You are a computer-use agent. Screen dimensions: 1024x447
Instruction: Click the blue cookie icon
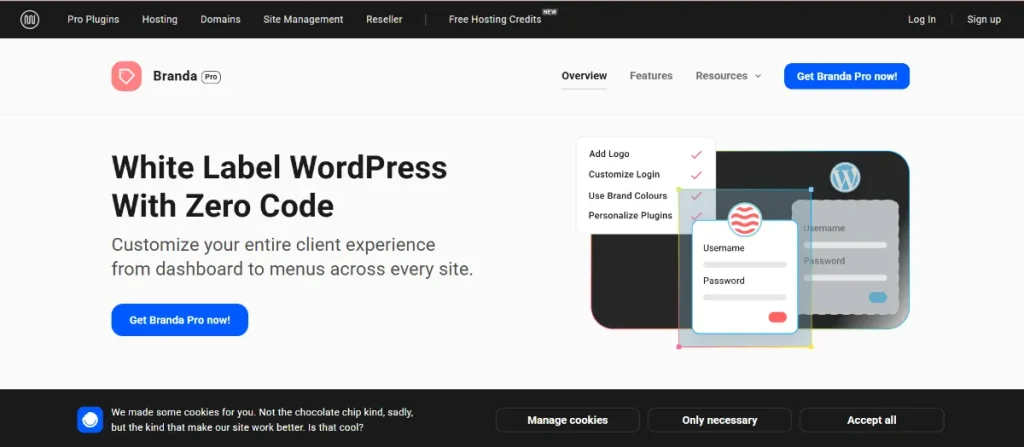[x=90, y=420]
